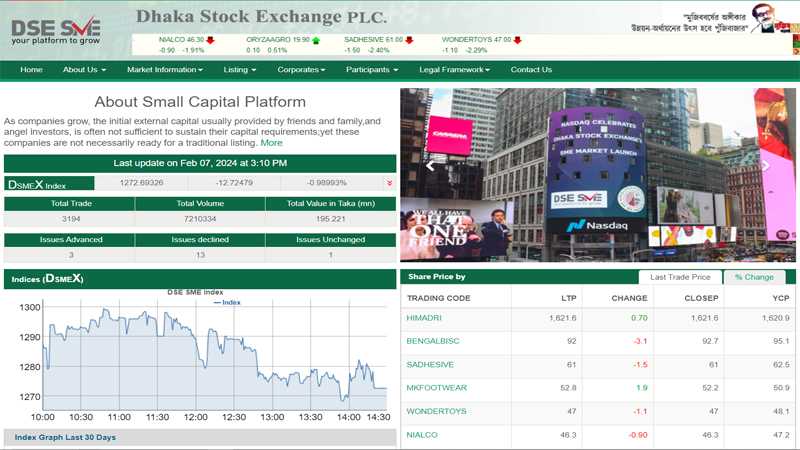Open the Legal Framework dropdown
Image resolution: width=800 pixels, height=450 pixels.
454,70
